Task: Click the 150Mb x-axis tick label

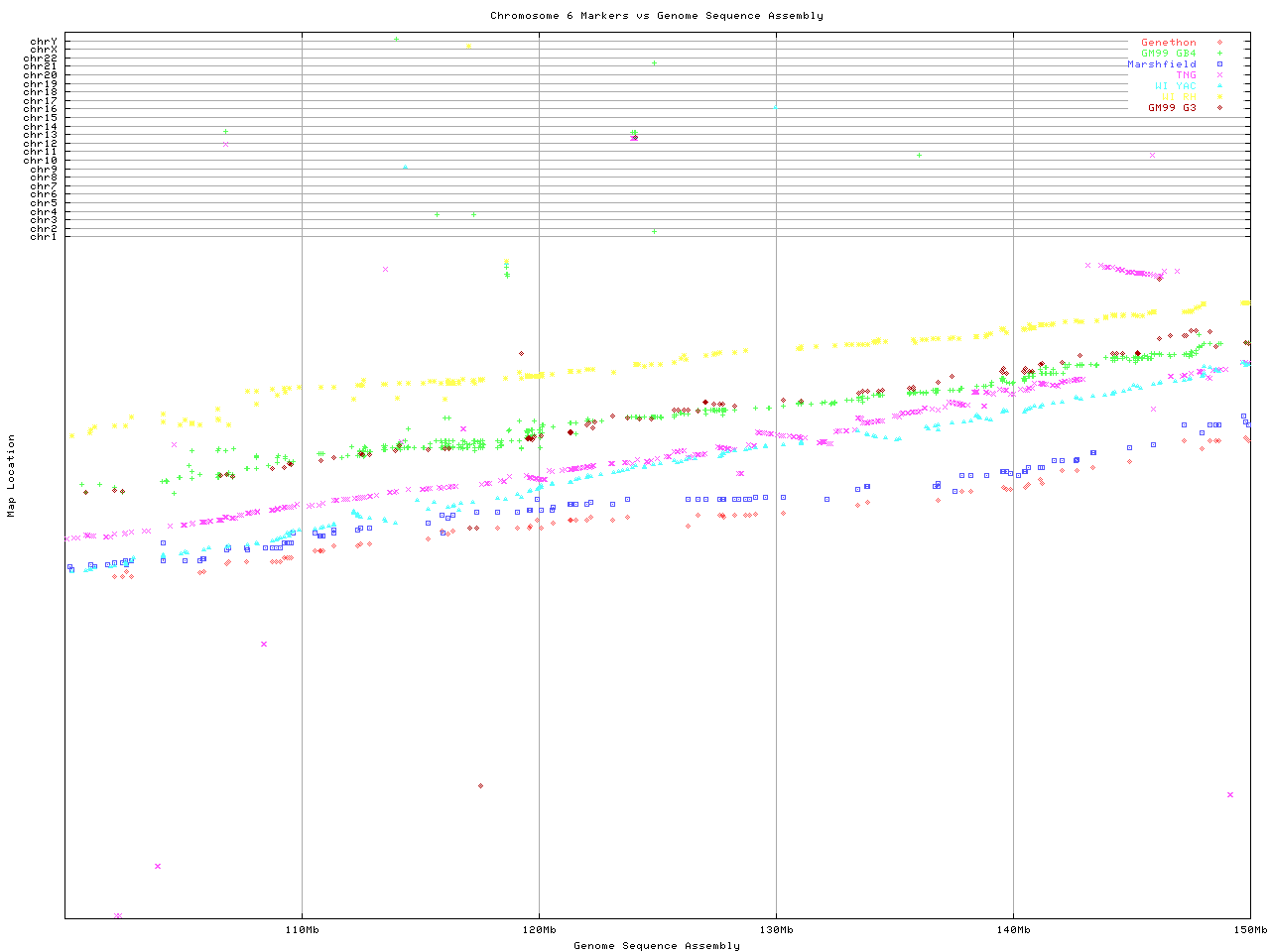Action: (x=1250, y=930)
